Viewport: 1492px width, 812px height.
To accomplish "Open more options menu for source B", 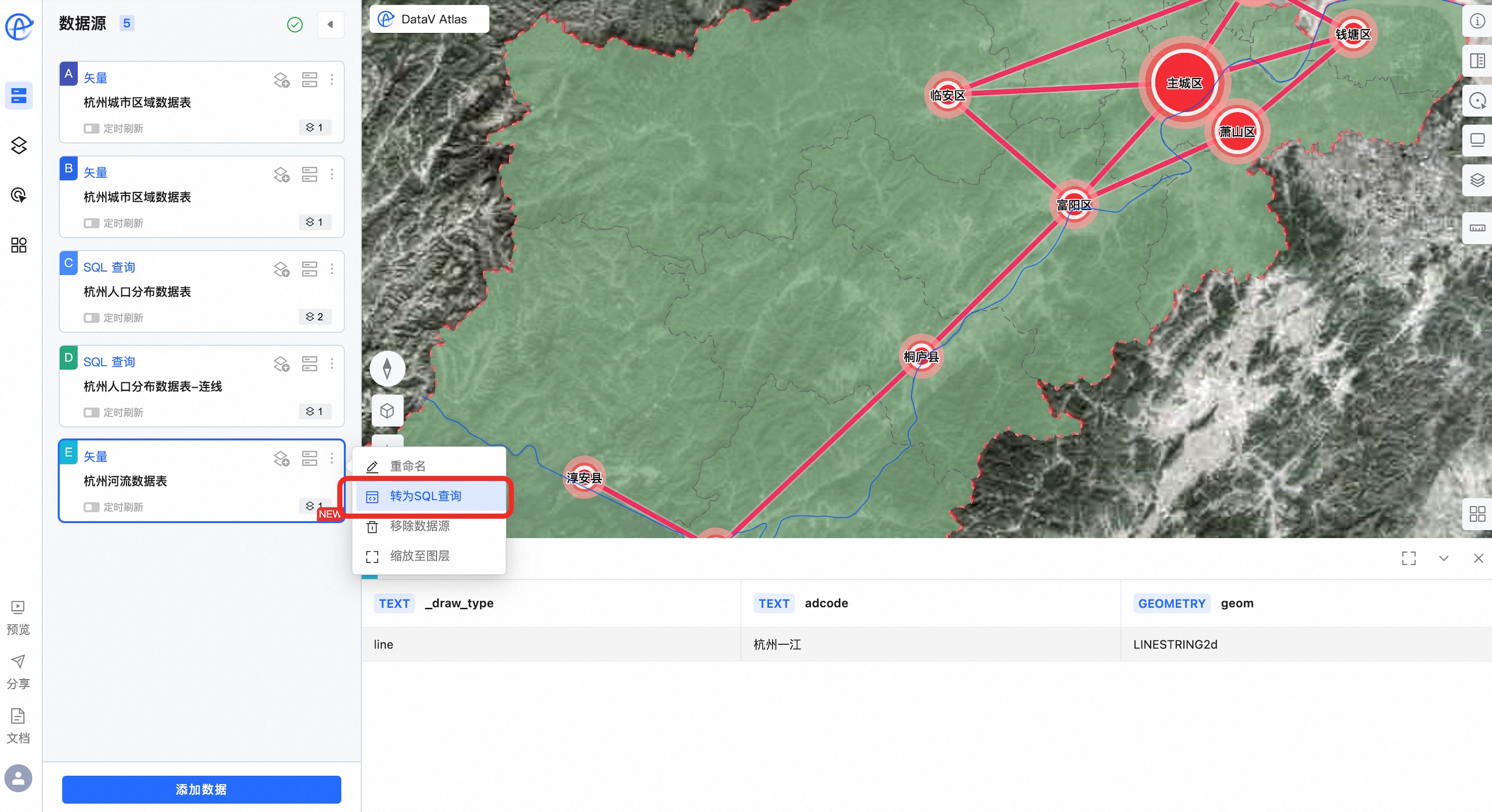I will (332, 174).
